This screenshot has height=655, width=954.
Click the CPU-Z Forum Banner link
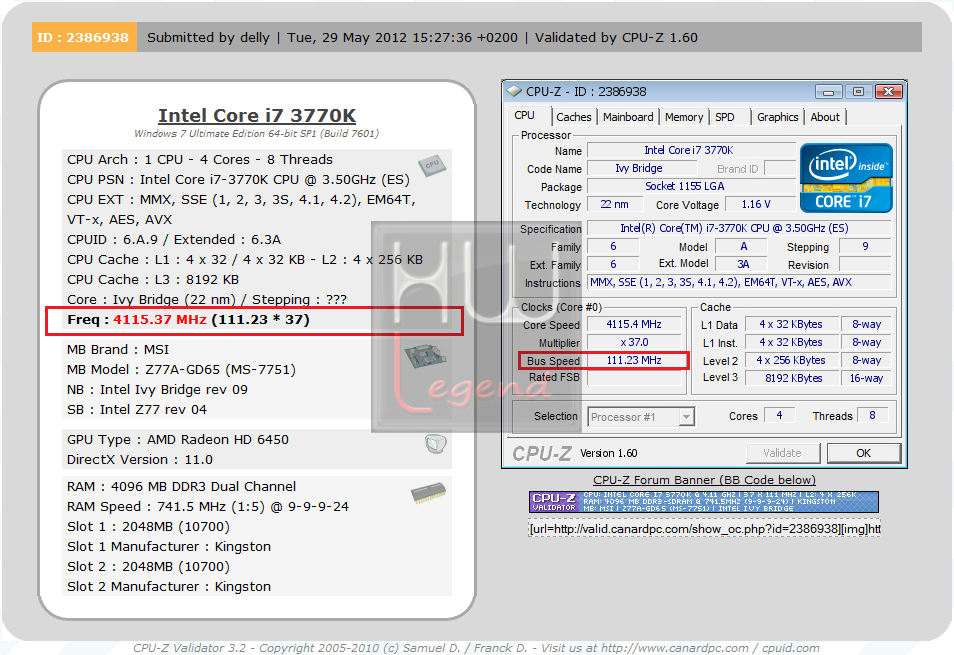(x=704, y=480)
